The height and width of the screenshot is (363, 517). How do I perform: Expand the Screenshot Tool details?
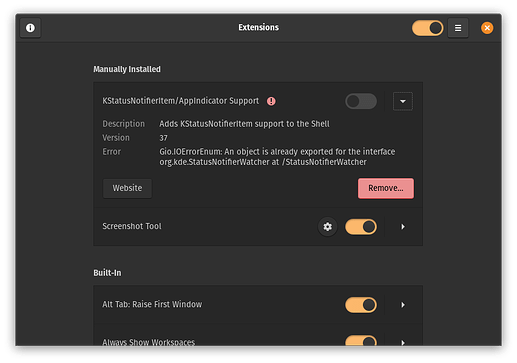tap(403, 227)
